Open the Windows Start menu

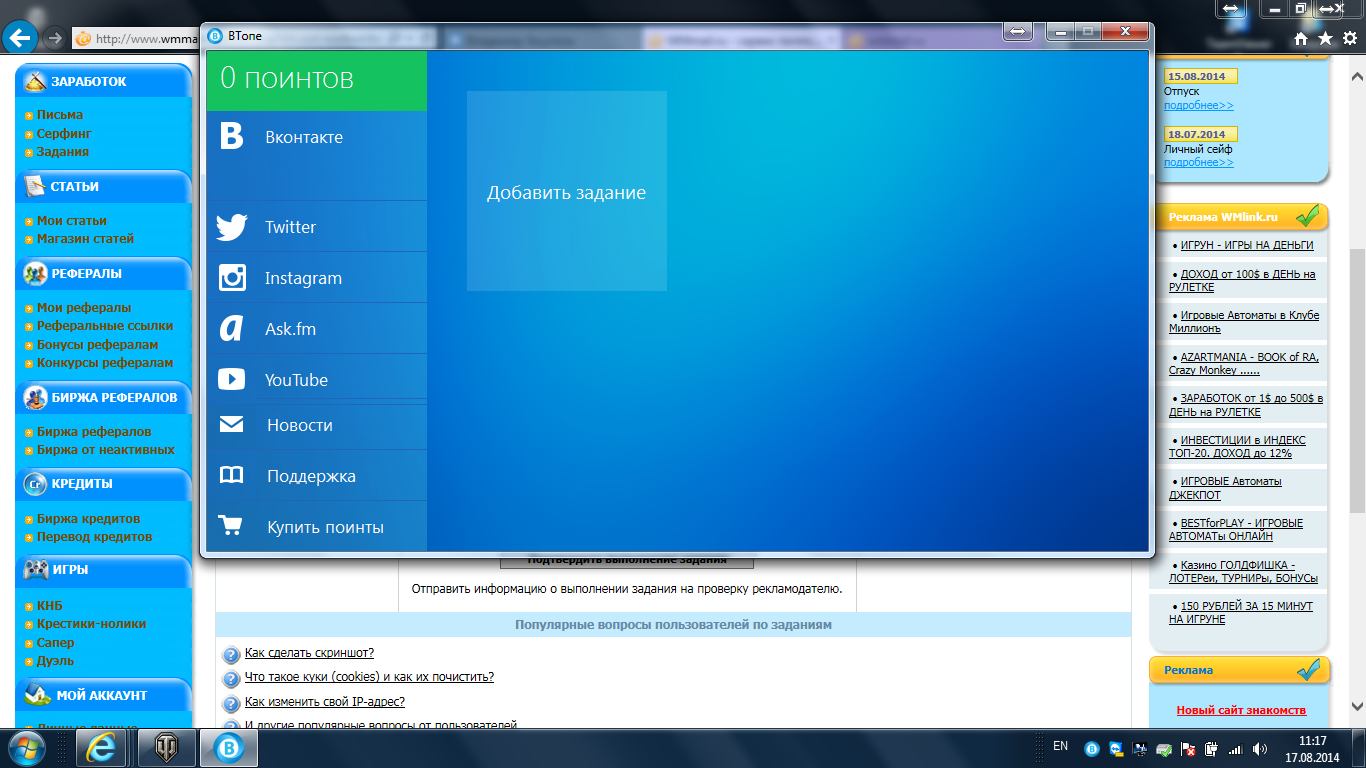27,748
